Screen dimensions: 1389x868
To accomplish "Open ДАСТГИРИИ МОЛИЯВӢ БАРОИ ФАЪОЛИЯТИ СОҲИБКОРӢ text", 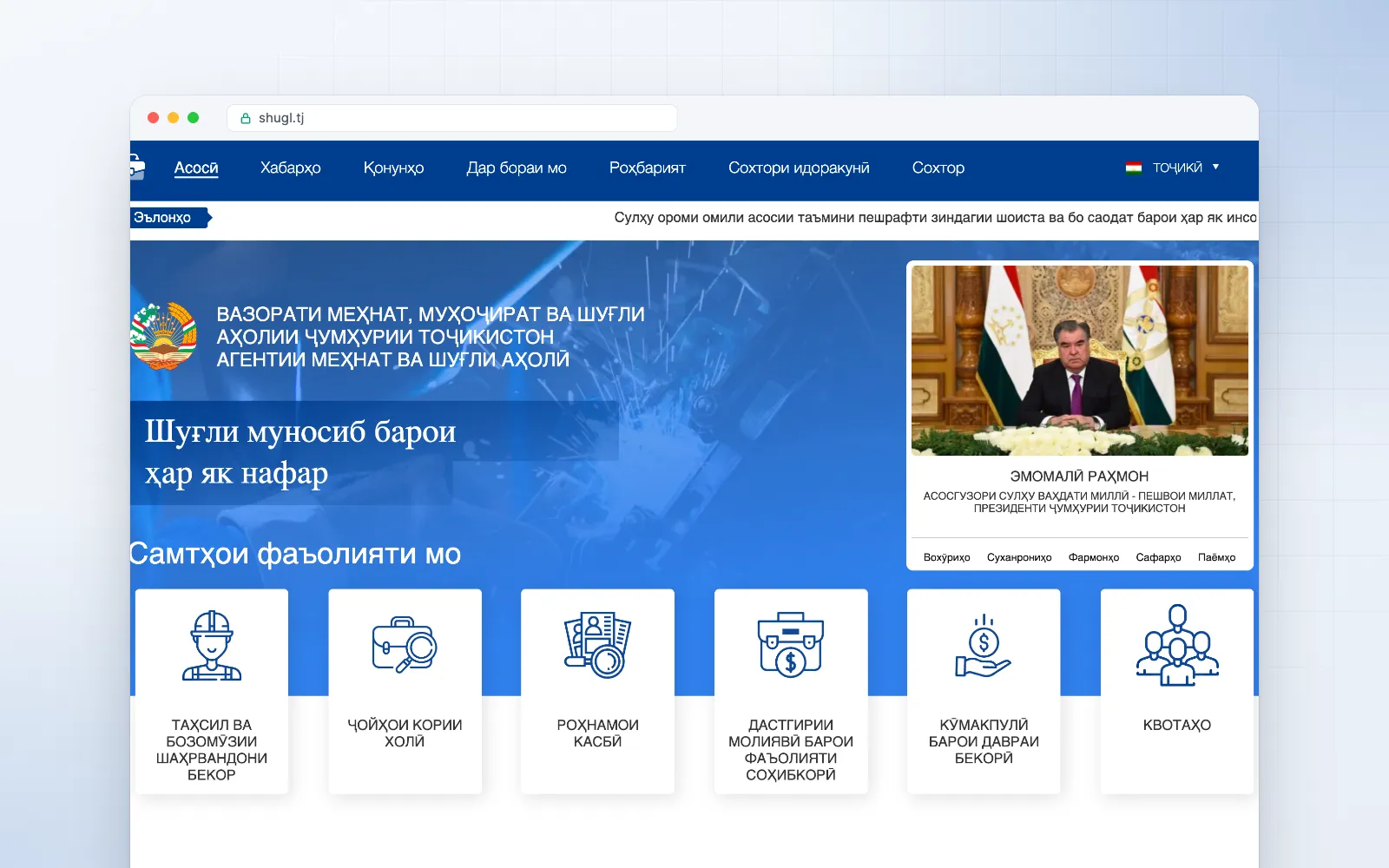I will [x=790, y=749].
